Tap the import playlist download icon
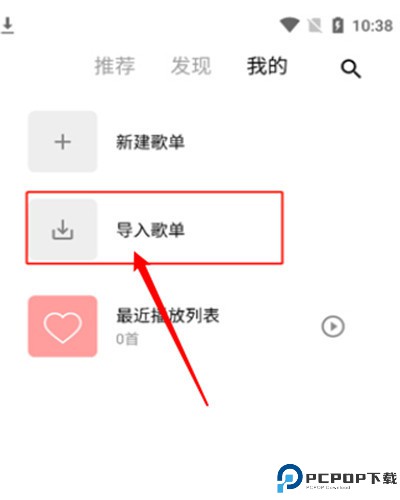This screenshot has height=500, width=400. [x=63, y=230]
